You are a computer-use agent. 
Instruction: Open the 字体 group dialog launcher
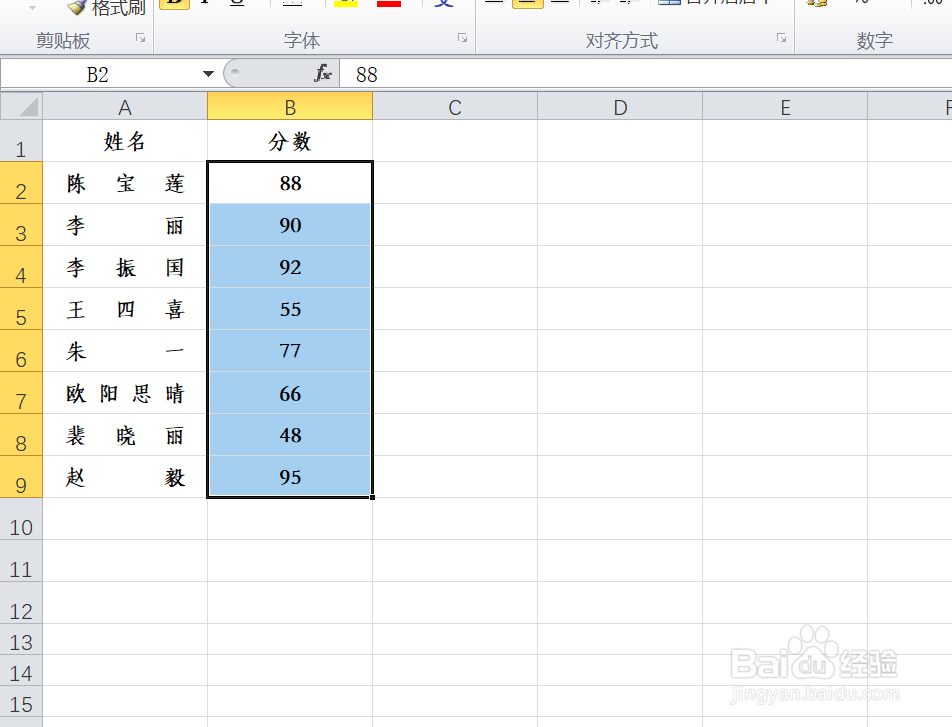click(x=462, y=38)
